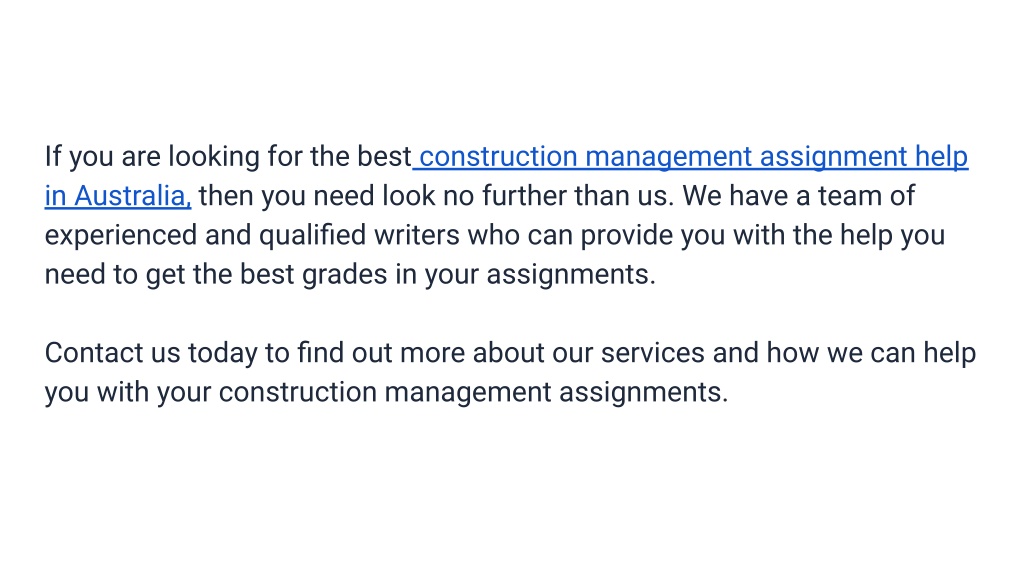The image size is (1024, 576).
Task: Click the words 'how we can help'
Action: pos(871,353)
